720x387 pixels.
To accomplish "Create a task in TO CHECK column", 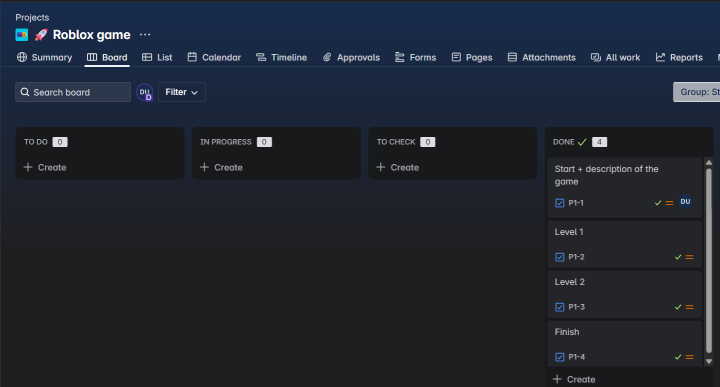I will point(398,167).
